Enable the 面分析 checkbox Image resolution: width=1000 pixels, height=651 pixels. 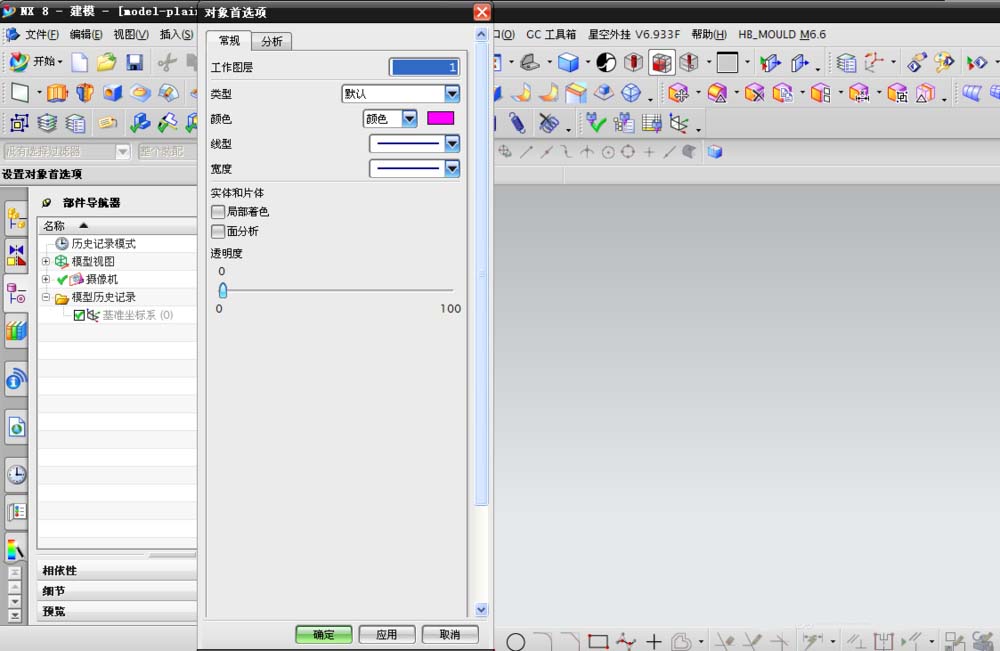pos(217,231)
